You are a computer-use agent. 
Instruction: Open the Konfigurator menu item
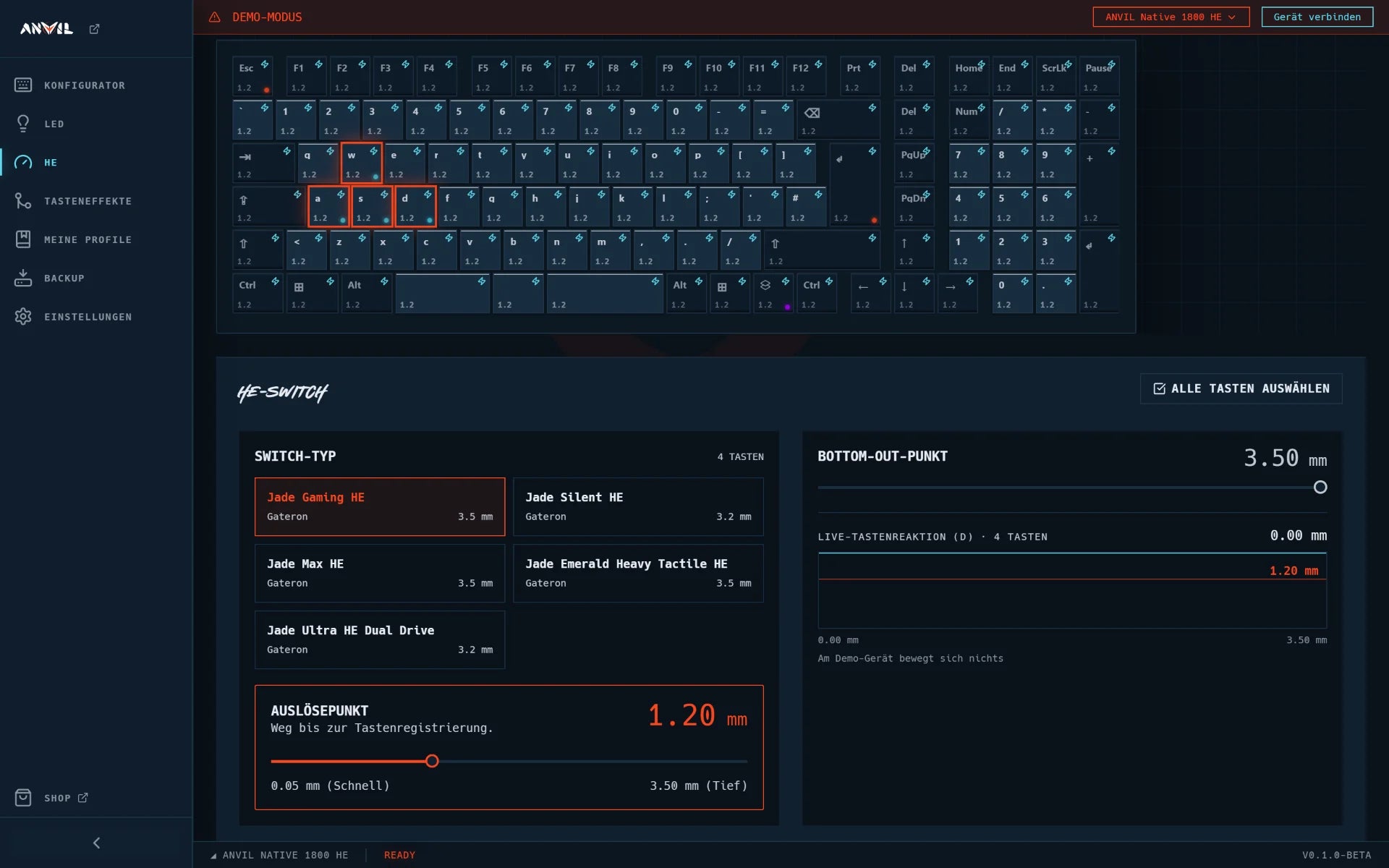point(96,85)
